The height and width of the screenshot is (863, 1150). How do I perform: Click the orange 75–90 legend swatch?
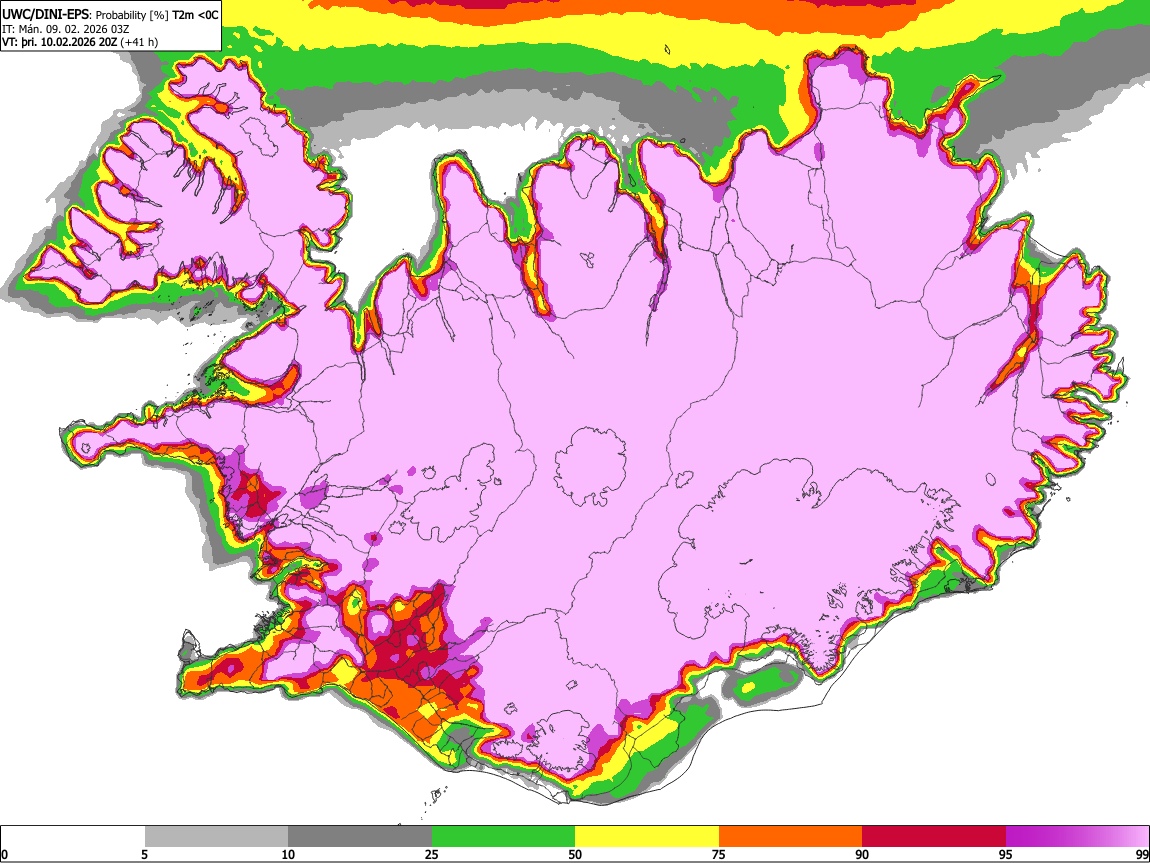790,836
